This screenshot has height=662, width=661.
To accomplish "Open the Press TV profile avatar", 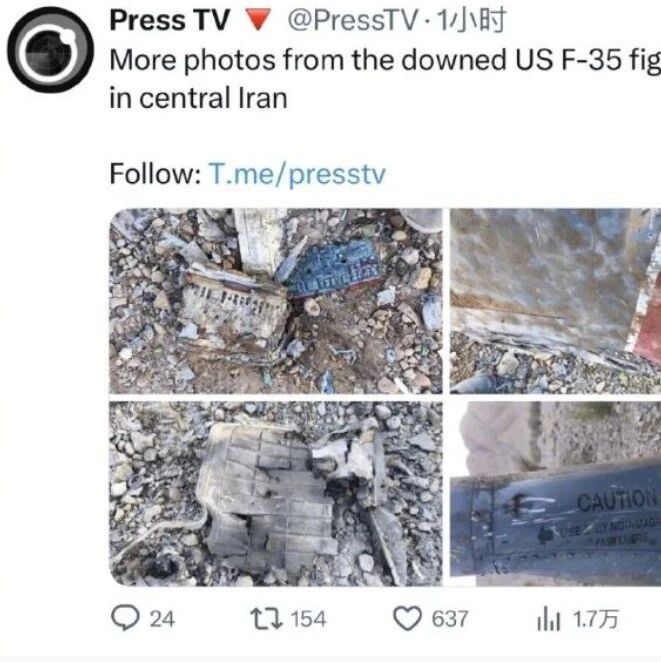I will coord(50,50).
